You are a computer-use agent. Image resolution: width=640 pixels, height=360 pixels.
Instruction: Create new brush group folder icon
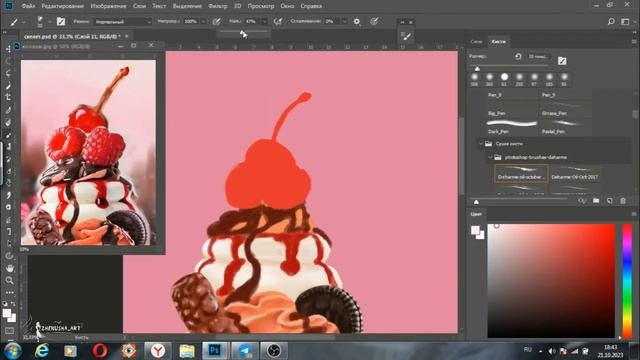596,200
